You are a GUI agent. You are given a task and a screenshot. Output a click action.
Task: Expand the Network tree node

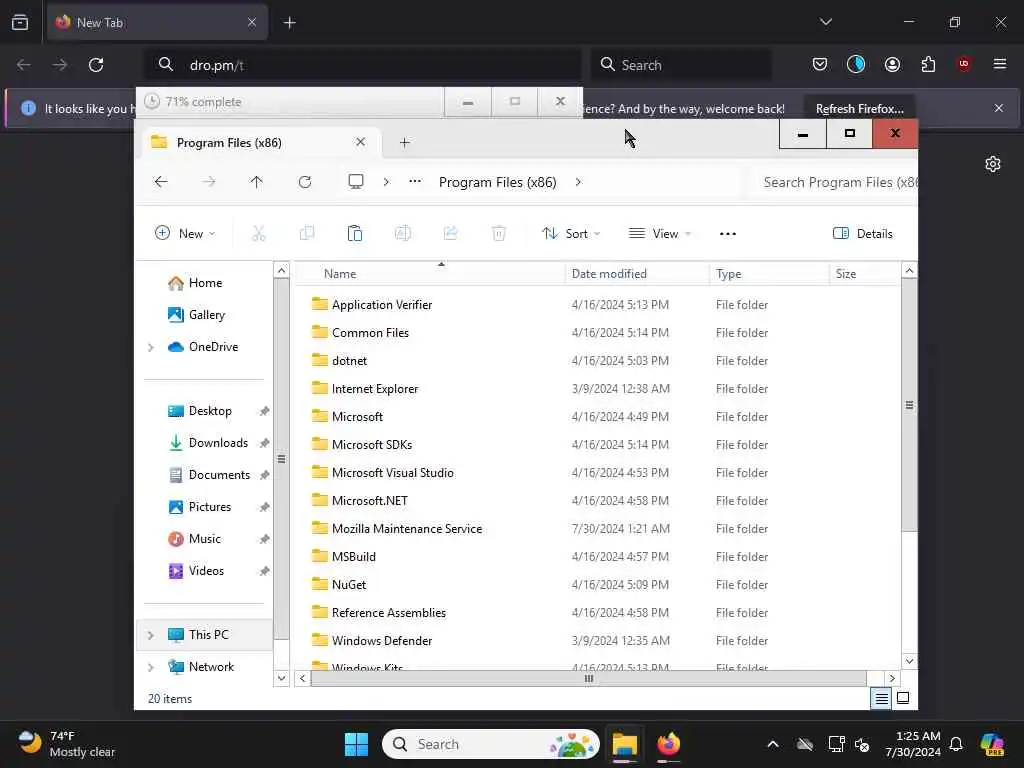click(151, 667)
